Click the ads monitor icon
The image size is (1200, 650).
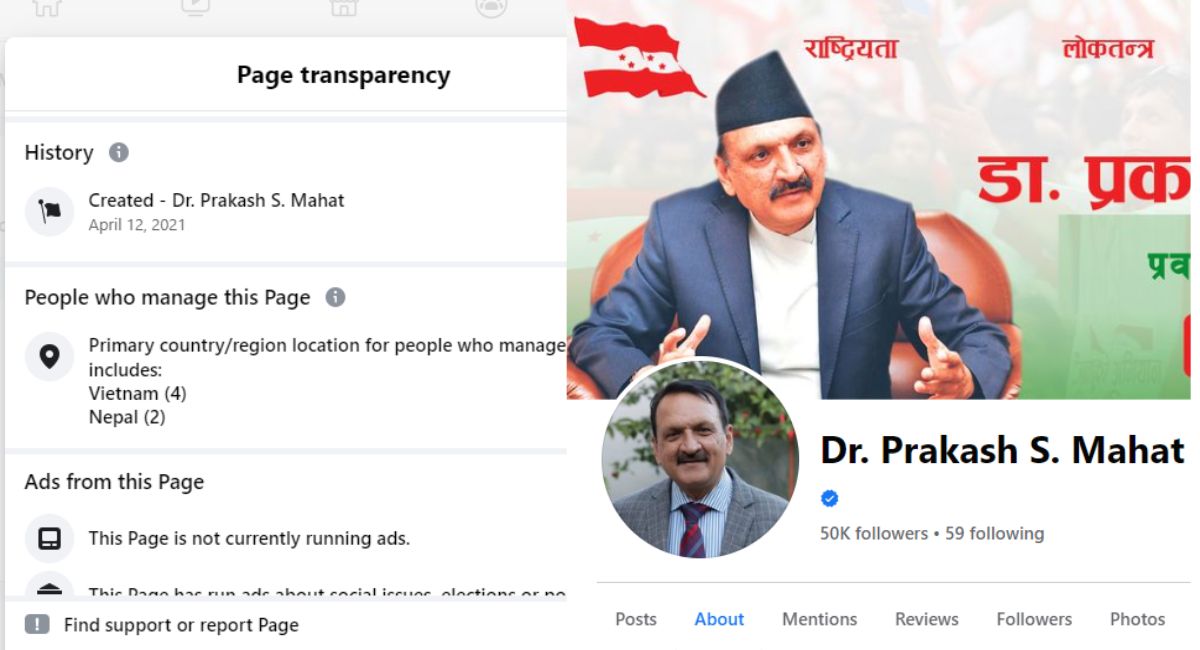[x=49, y=538]
